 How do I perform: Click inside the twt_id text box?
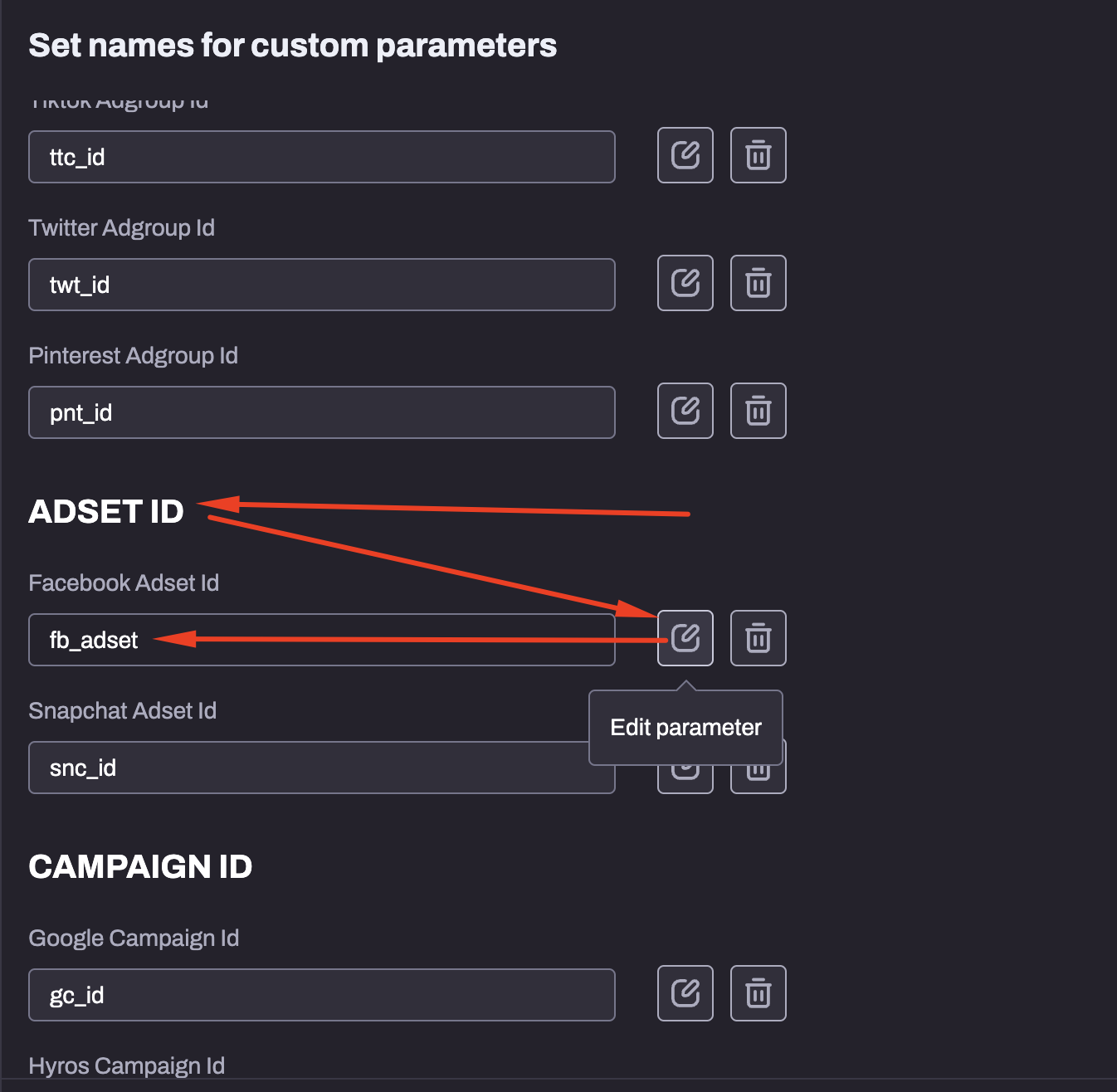(321, 285)
